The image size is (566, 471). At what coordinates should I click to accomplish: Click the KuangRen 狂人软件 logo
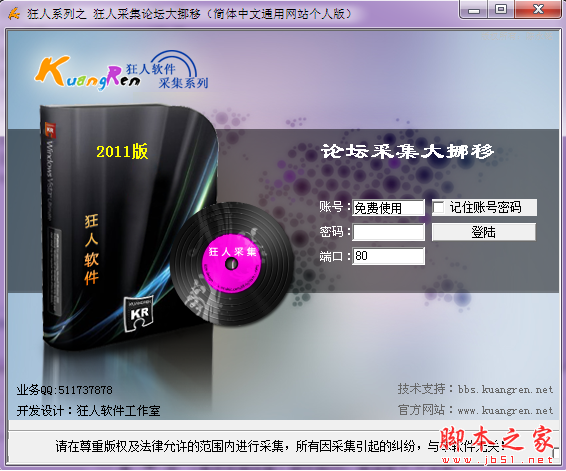pos(122,71)
